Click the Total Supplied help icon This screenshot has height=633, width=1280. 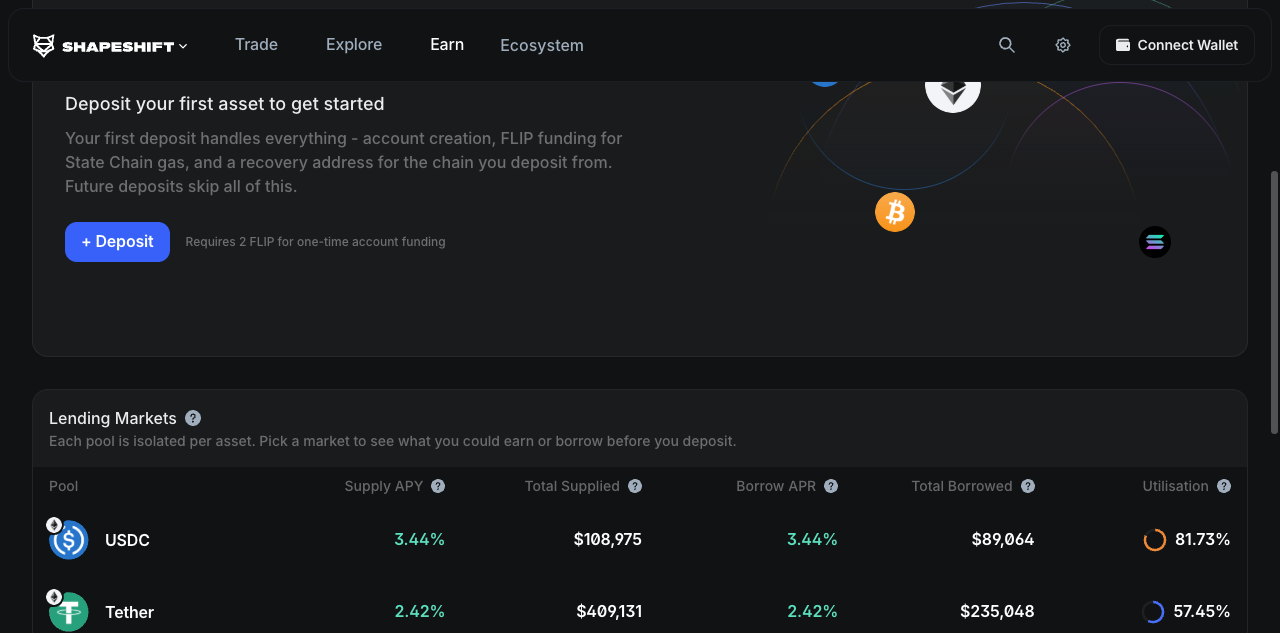(x=635, y=486)
